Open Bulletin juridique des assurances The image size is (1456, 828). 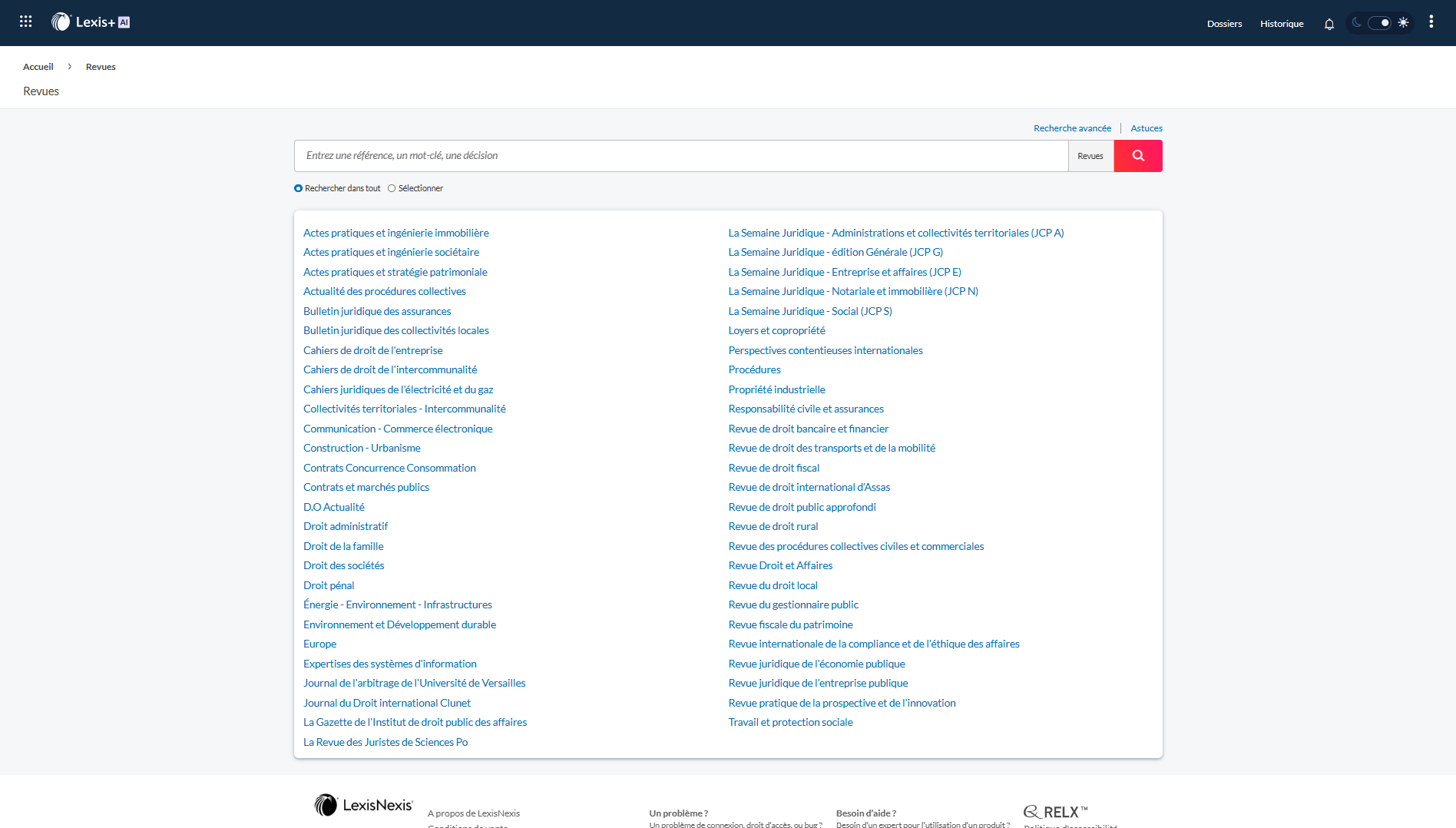point(377,311)
